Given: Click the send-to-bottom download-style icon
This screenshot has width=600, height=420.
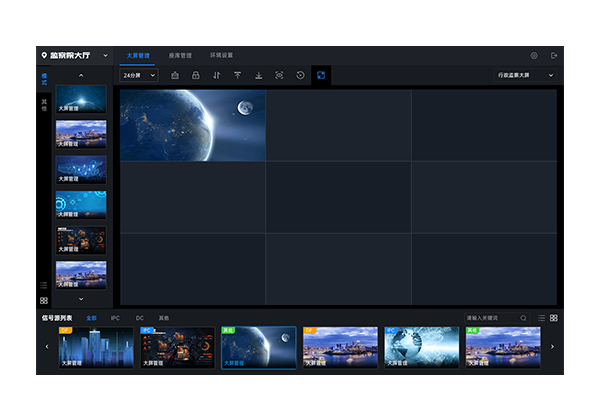Looking at the screenshot, I should (x=258, y=75).
